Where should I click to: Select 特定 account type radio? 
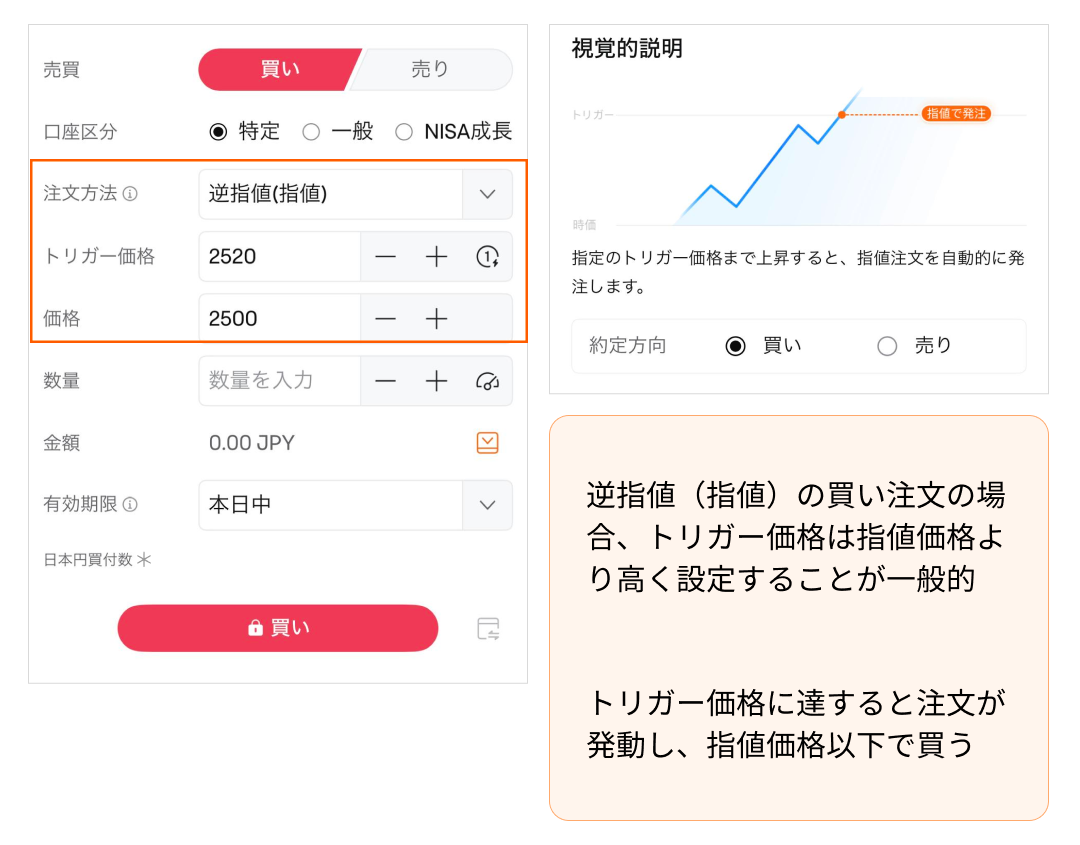click(x=218, y=132)
